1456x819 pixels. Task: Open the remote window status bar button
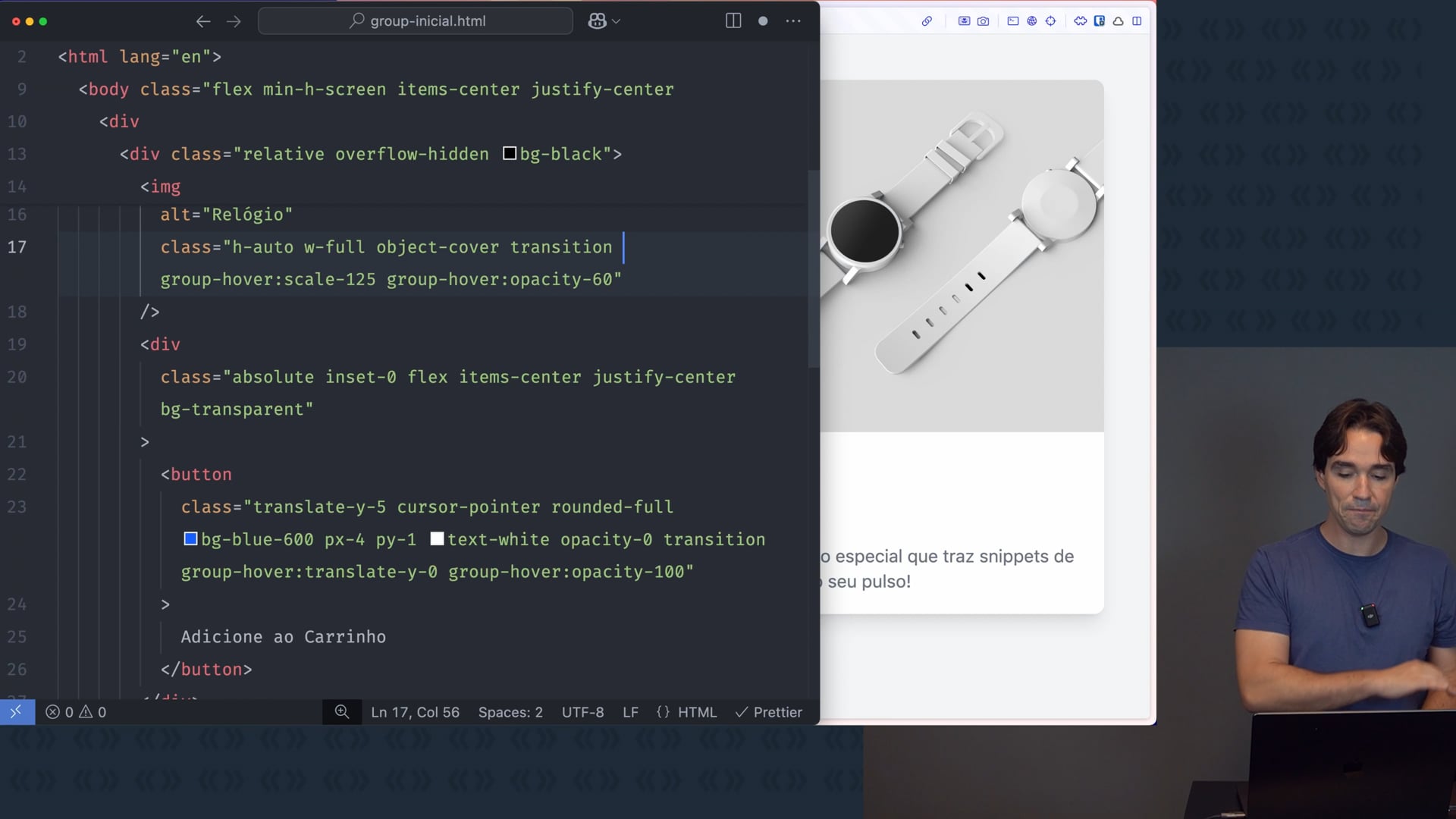coord(17,712)
